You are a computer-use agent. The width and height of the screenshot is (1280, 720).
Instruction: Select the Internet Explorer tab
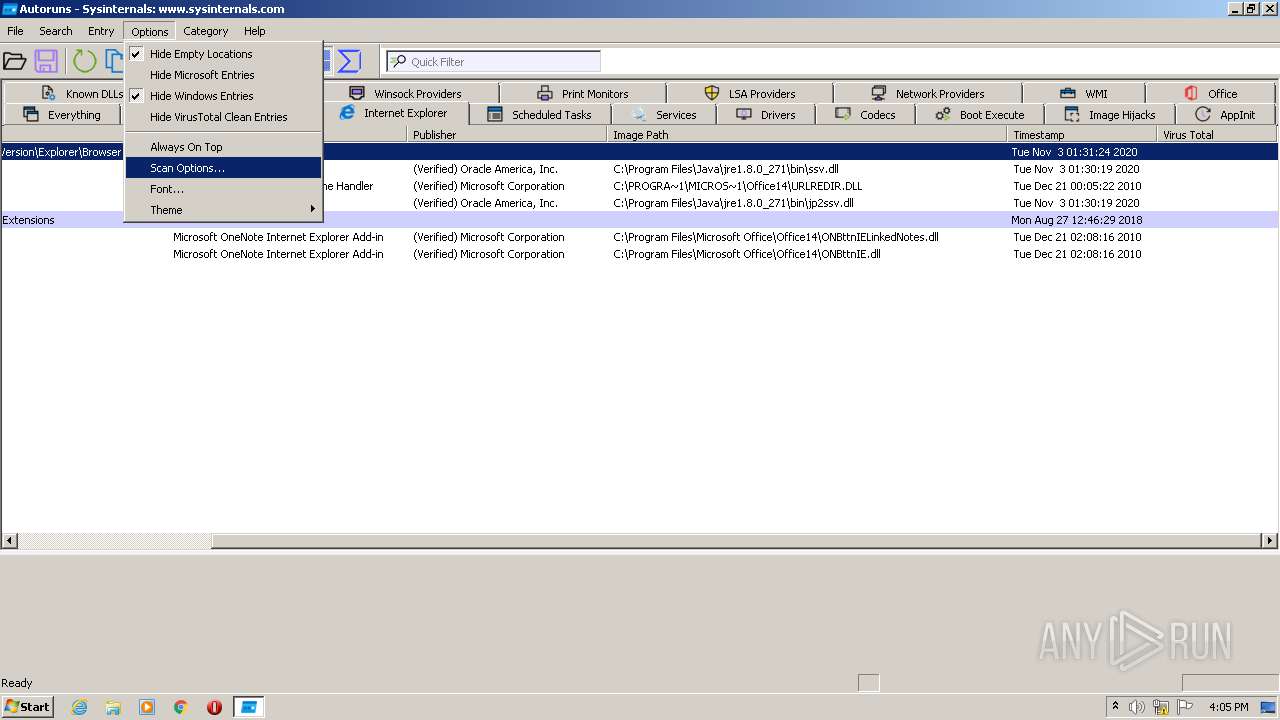tap(394, 113)
